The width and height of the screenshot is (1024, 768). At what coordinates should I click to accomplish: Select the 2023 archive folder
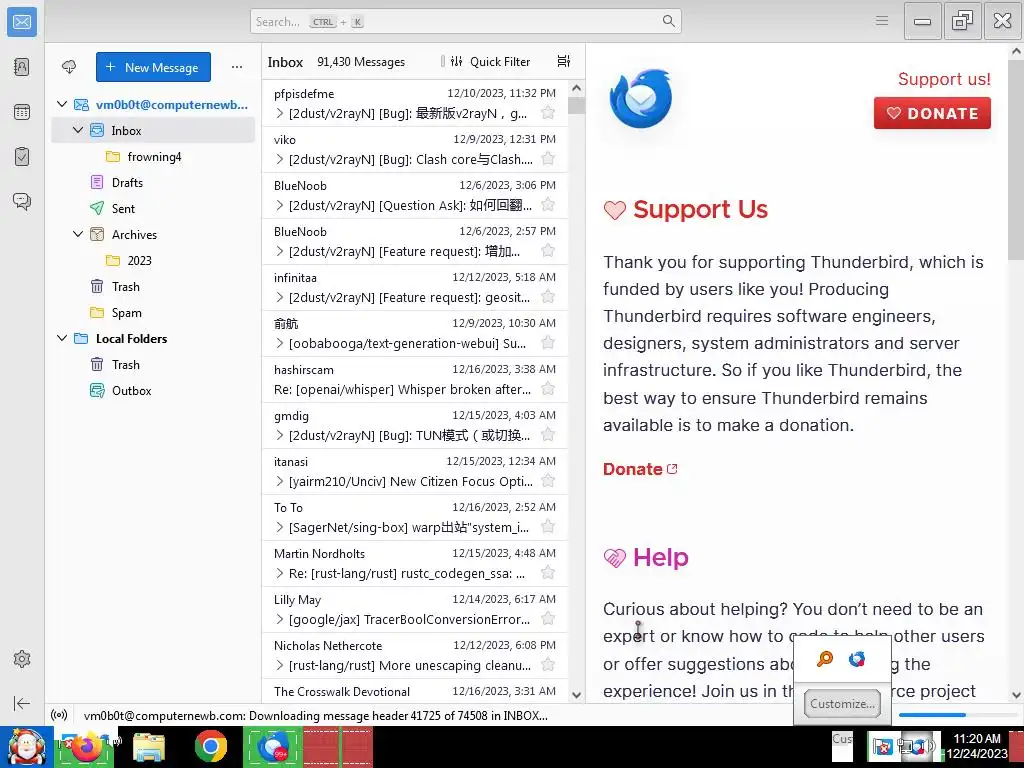(x=153, y=261)
